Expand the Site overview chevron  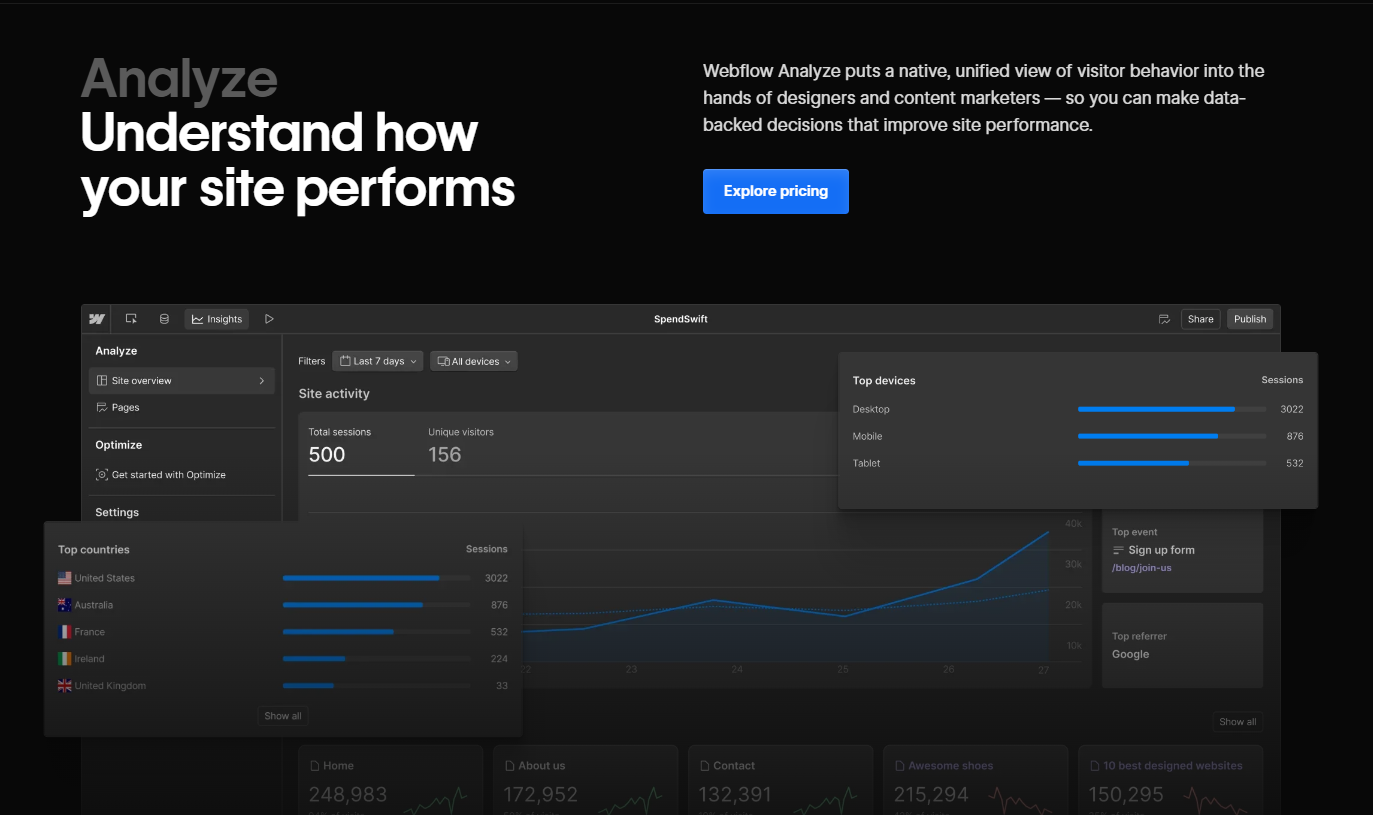click(262, 381)
